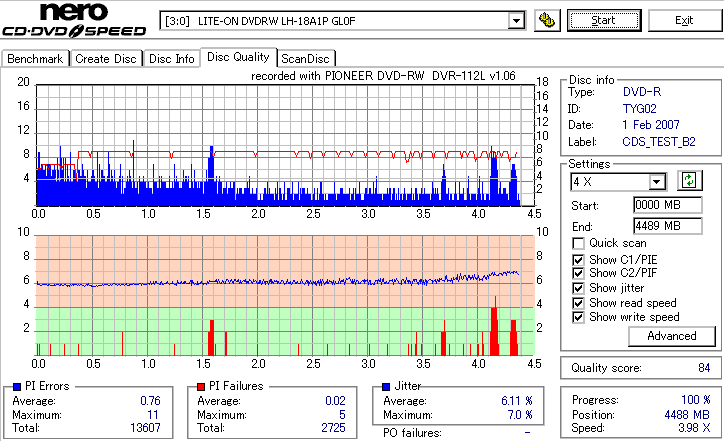Click the drive options tool icon
Image resolution: width=724 pixels, height=441 pixels.
[547, 21]
